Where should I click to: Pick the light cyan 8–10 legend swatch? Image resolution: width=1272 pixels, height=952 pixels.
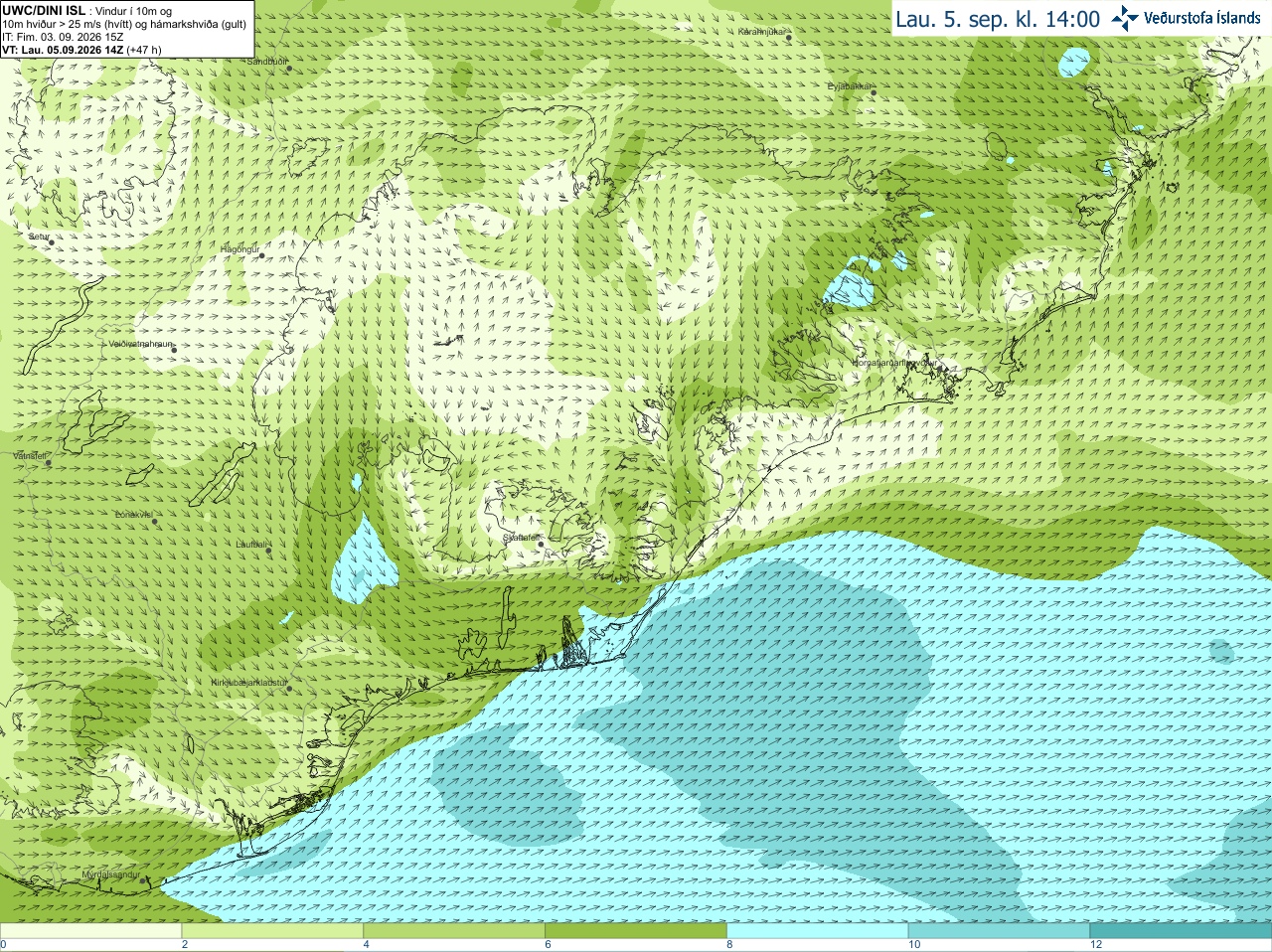pyautogui.click(x=818, y=931)
